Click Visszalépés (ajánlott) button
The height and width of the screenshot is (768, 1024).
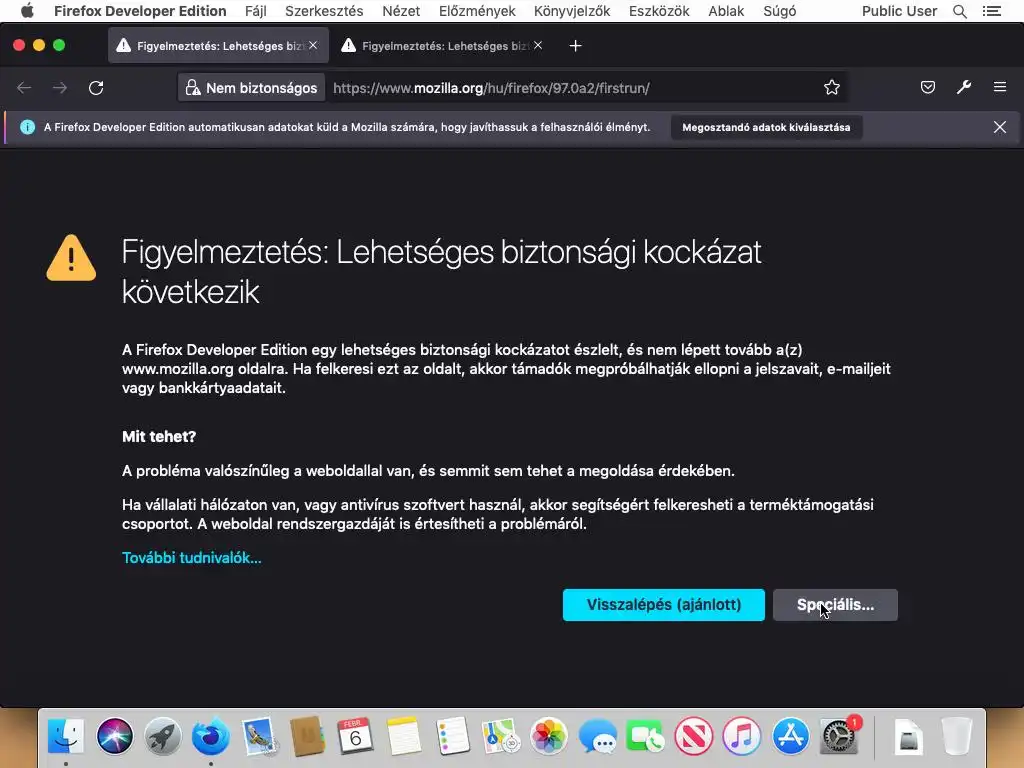coord(664,605)
